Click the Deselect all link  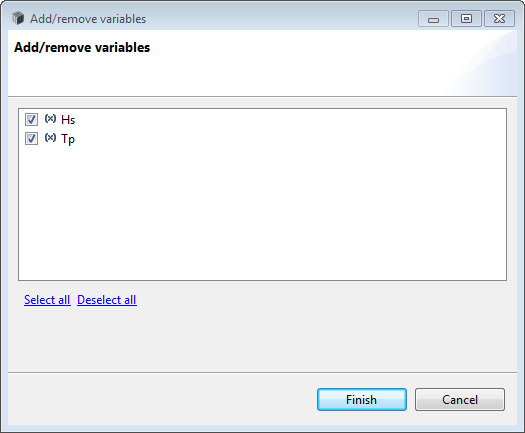point(107,300)
